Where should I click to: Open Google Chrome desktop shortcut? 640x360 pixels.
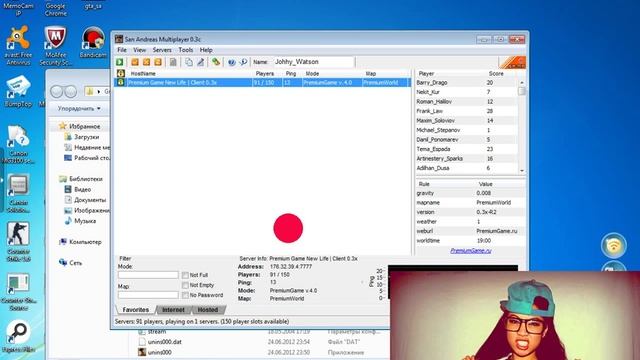tap(56, 9)
